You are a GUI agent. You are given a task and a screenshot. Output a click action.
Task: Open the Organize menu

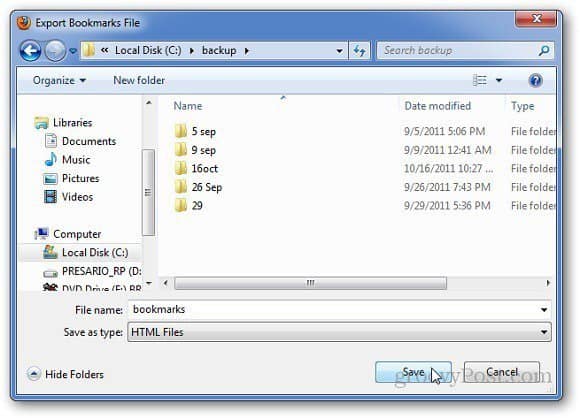[x=59, y=80]
